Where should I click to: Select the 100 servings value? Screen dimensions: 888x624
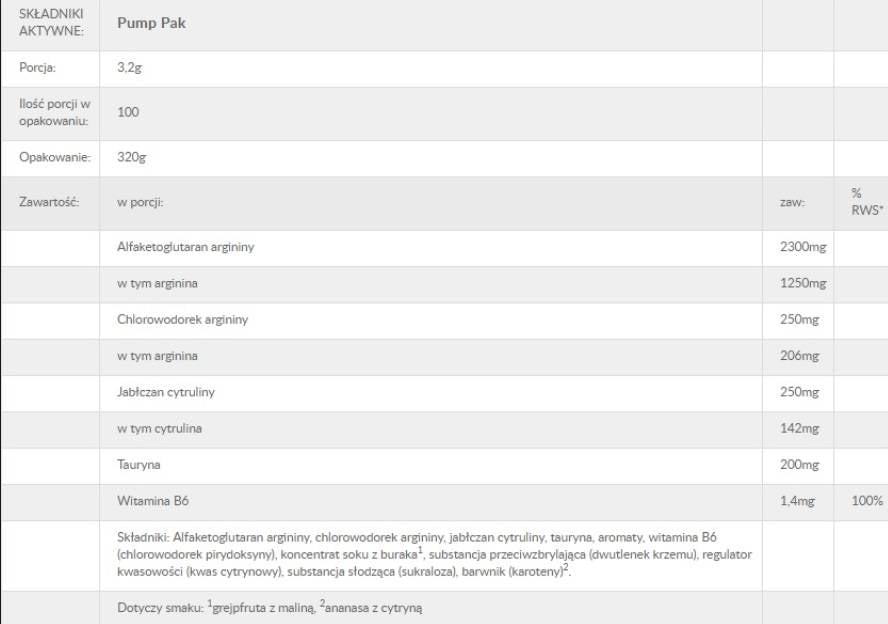pos(128,112)
